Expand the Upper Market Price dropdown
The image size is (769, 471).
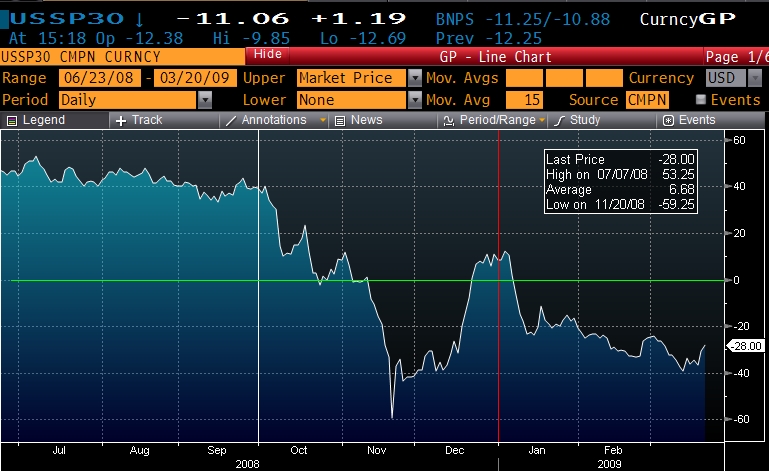tap(414, 78)
